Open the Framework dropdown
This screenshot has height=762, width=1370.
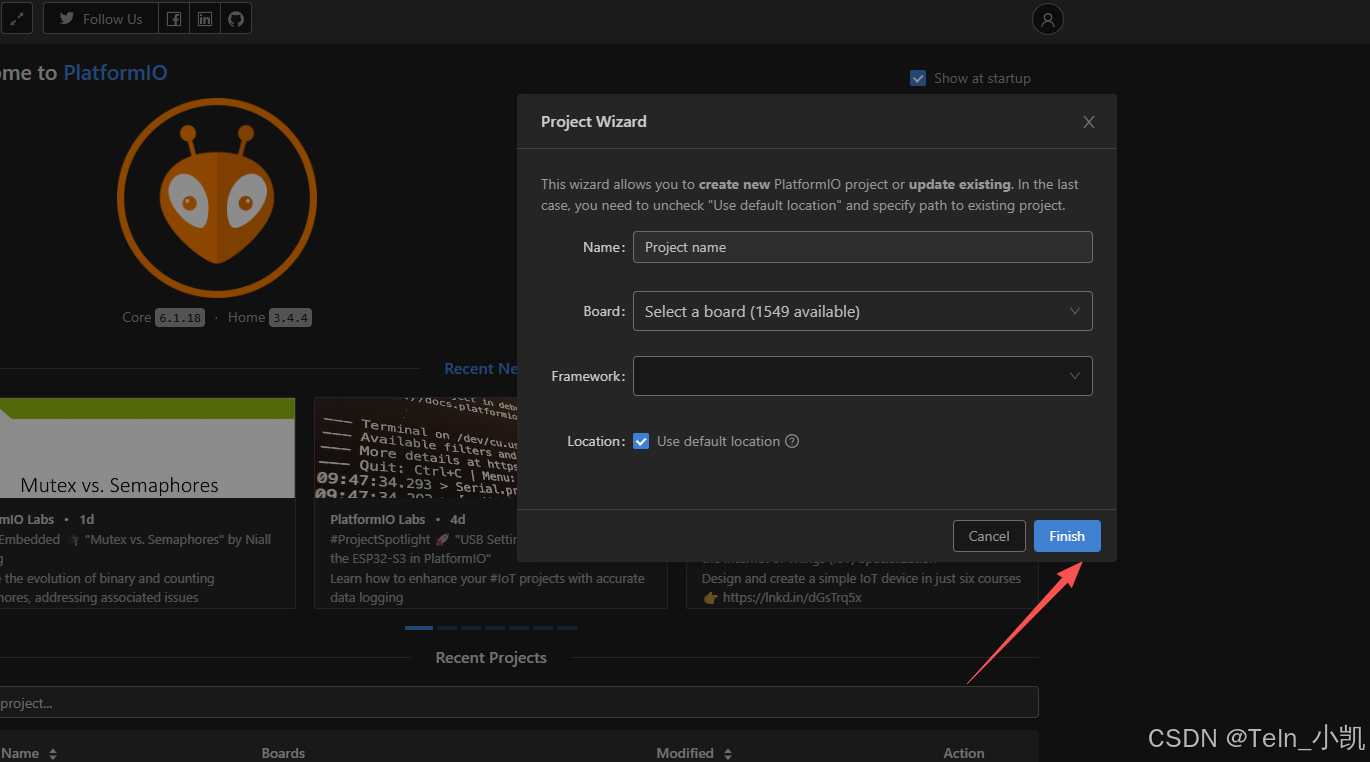pyautogui.click(x=862, y=376)
